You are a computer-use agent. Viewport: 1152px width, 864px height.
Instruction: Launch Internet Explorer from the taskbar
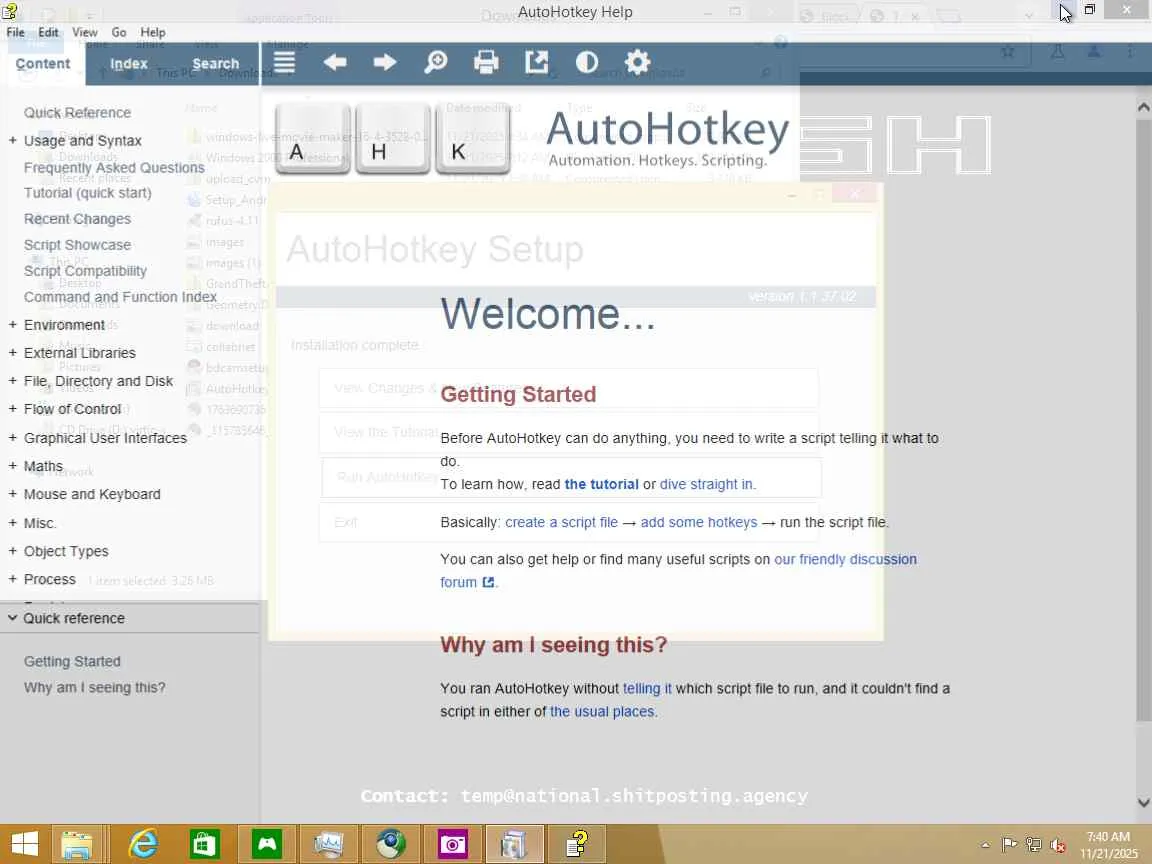[143, 844]
